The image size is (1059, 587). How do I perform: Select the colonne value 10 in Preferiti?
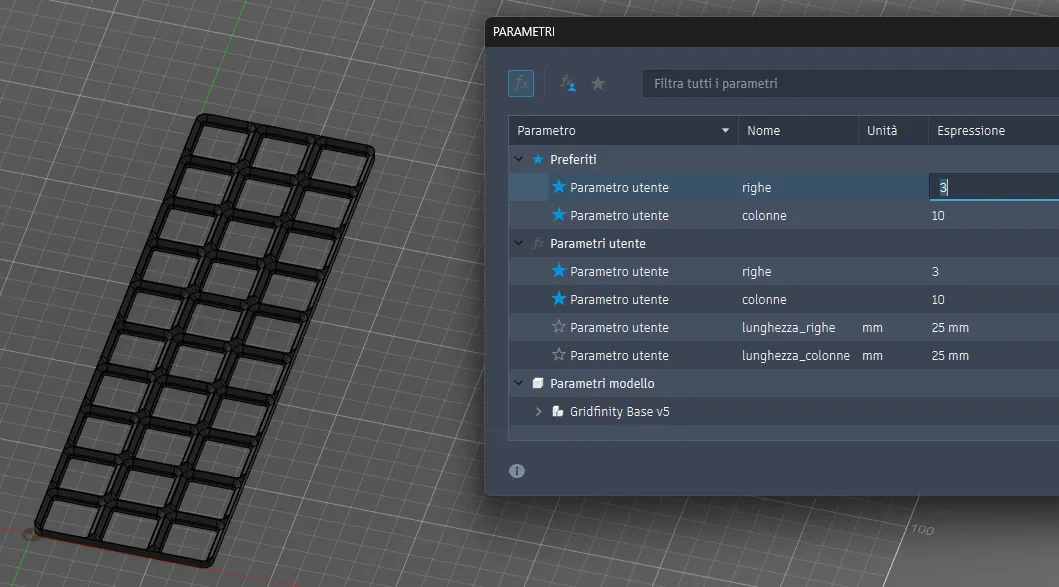pos(938,215)
